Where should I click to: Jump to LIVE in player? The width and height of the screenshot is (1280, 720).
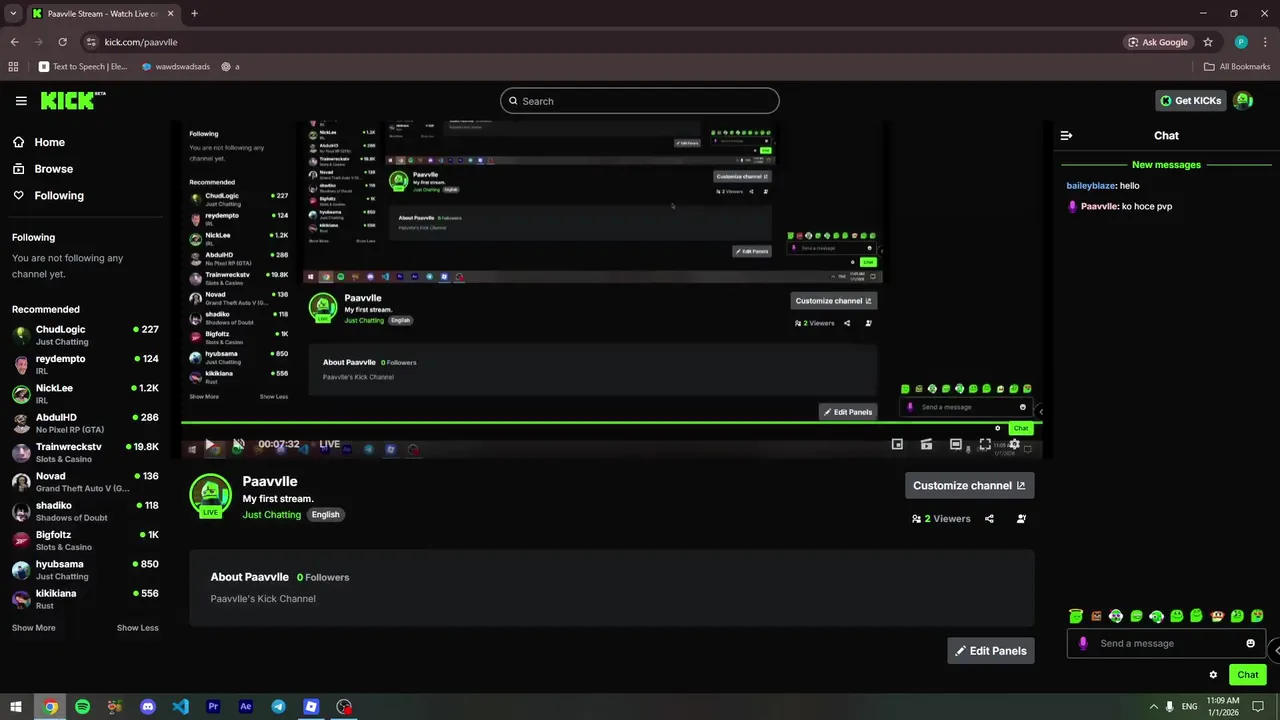pyautogui.click(x=329, y=444)
